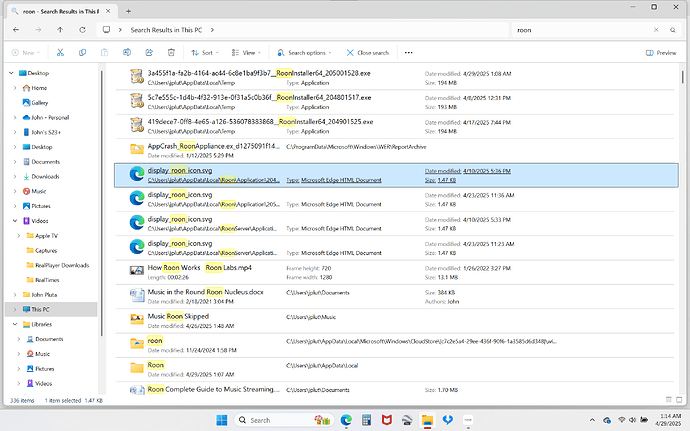690x431 pixels.
Task: Open volume control in system tray
Action: pyautogui.click(x=632, y=420)
